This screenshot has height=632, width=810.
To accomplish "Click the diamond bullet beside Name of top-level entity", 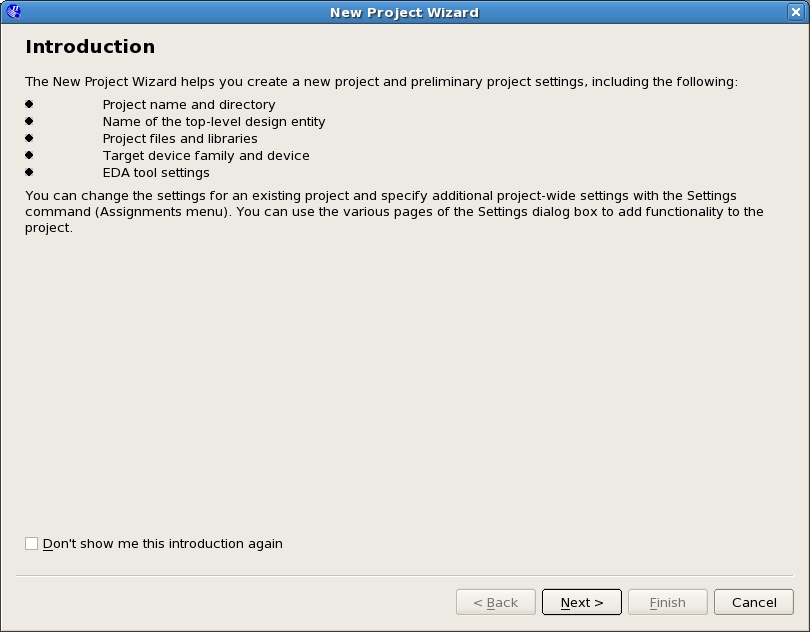I will 29,121.
